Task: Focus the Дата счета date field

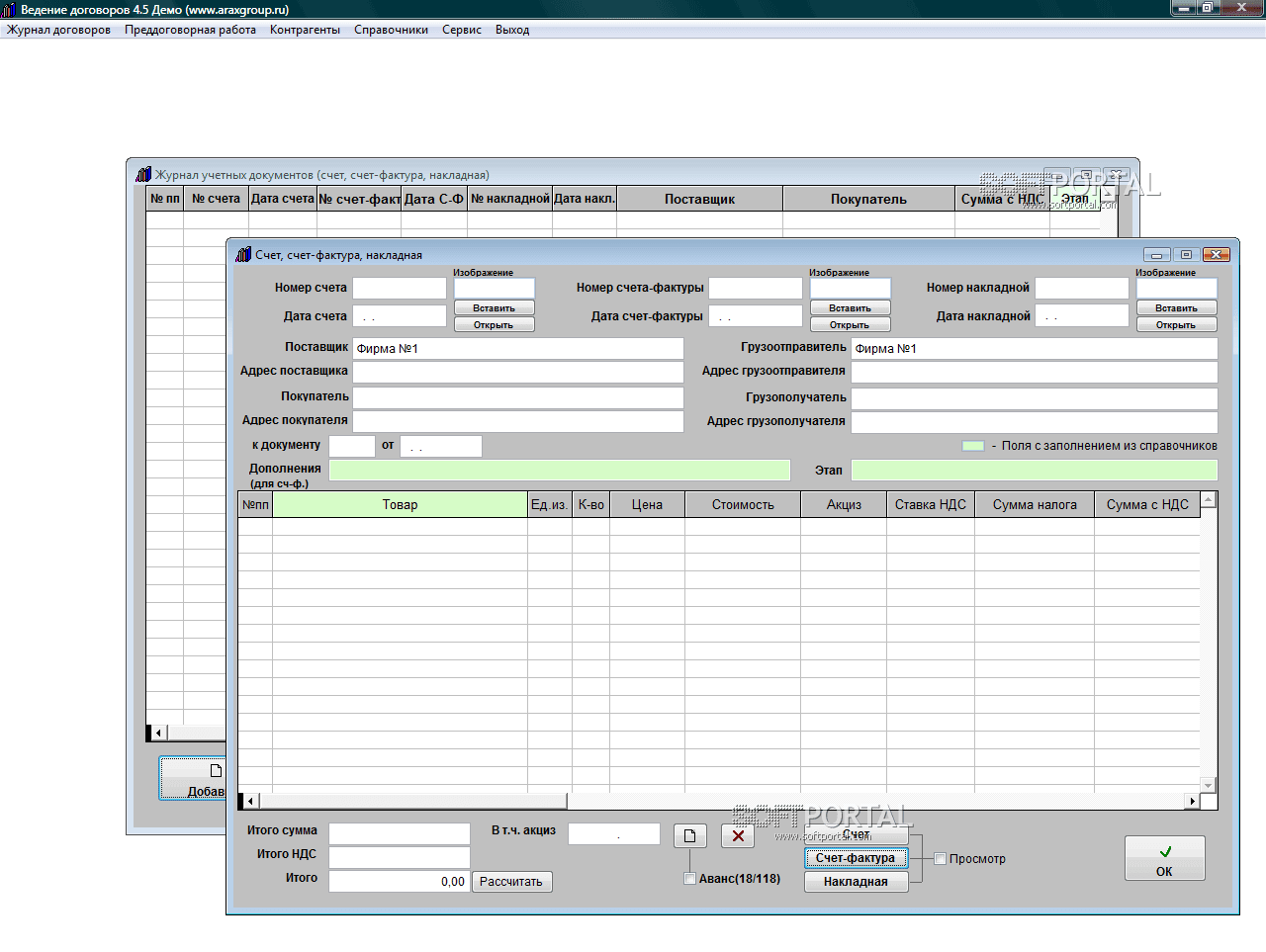Action: [400, 316]
